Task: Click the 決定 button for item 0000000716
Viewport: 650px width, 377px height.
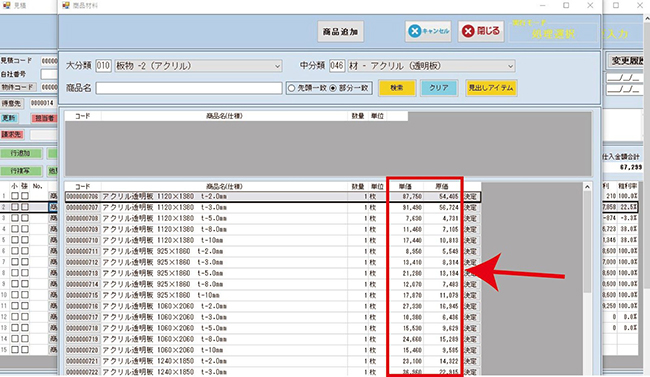Action: pyautogui.click(x=471, y=306)
